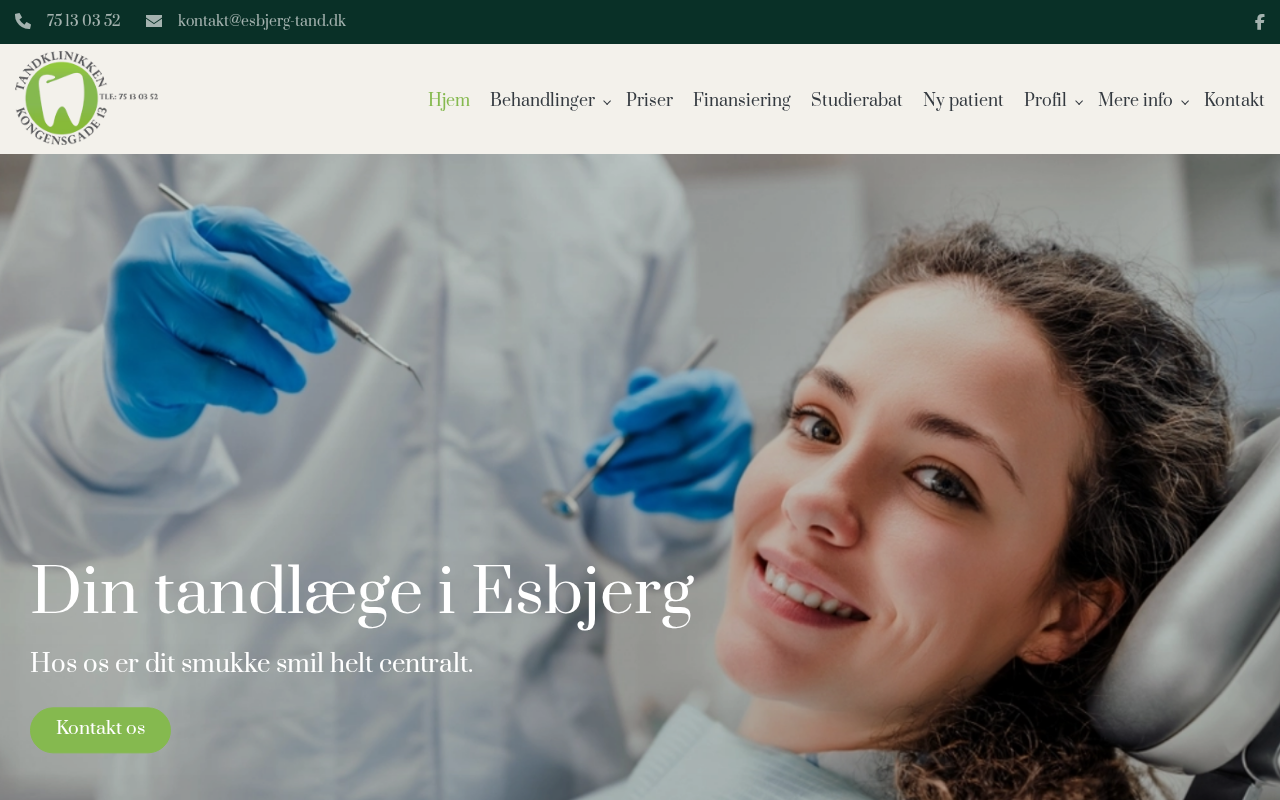The width and height of the screenshot is (1280, 800).
Task: Select Studierabat in the navigation
Action: coord(857,101)
